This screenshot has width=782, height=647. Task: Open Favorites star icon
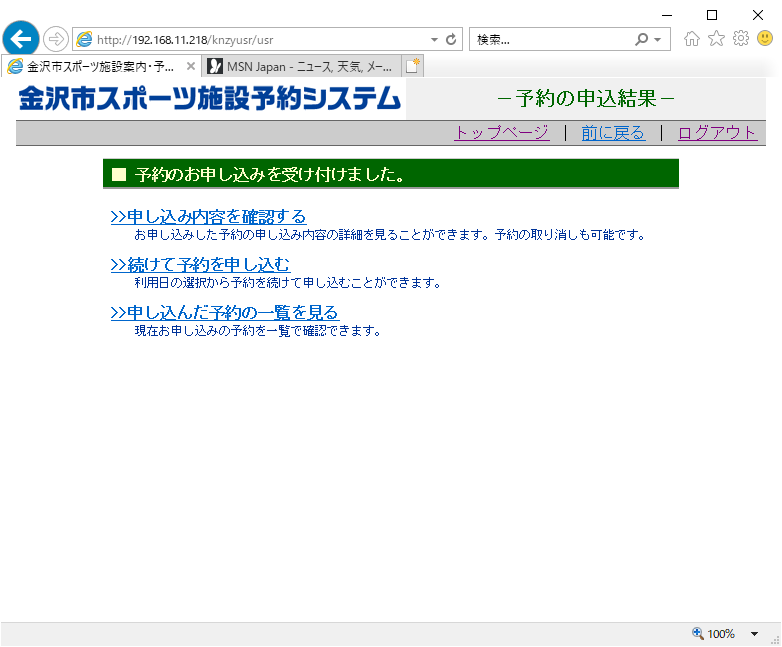[x=716, y=38]
